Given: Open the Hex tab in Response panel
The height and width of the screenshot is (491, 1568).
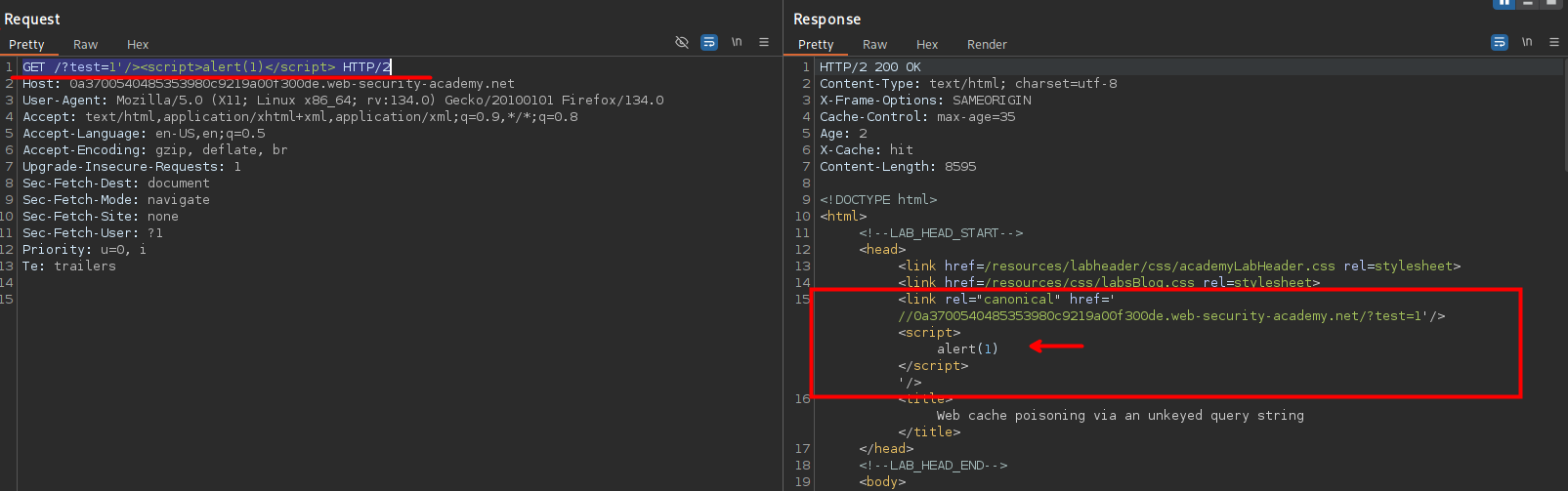Looking at the screenshot, I should (x=927, y=44).
